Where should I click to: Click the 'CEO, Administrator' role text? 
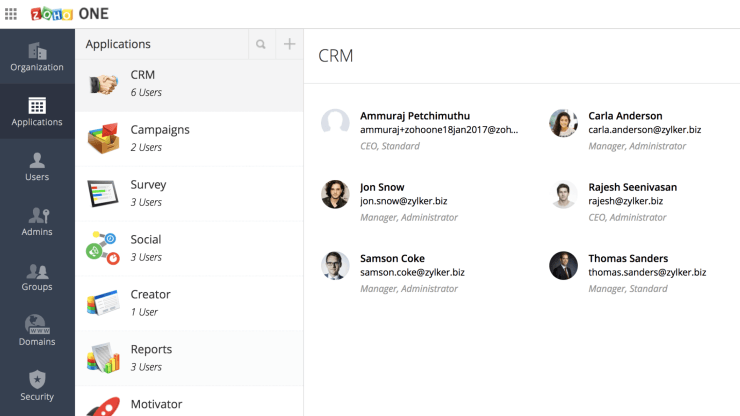[627, 217]
